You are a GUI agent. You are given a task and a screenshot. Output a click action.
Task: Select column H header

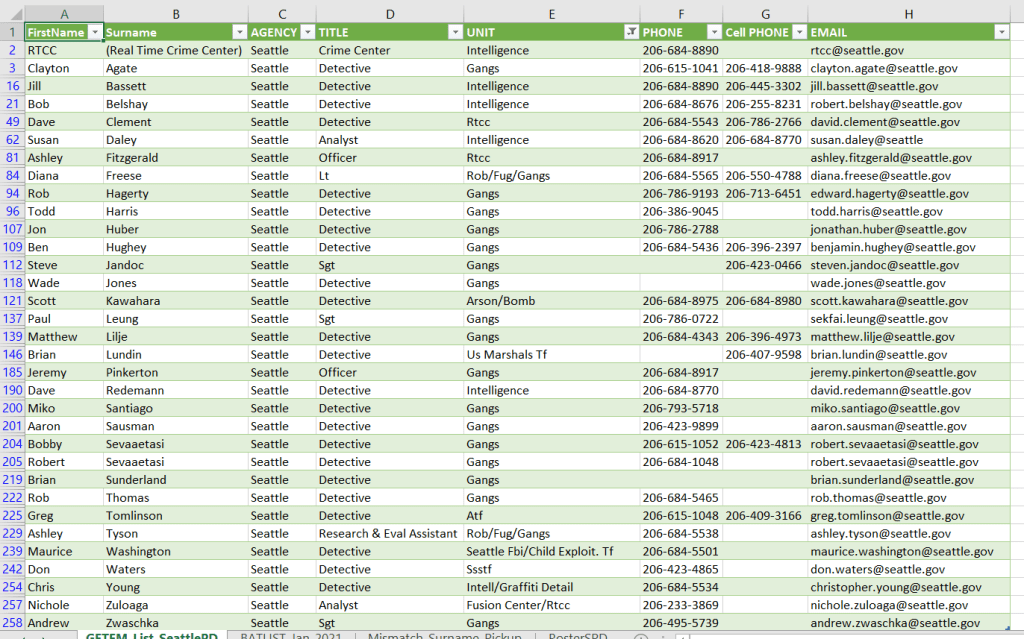(908, 13)
